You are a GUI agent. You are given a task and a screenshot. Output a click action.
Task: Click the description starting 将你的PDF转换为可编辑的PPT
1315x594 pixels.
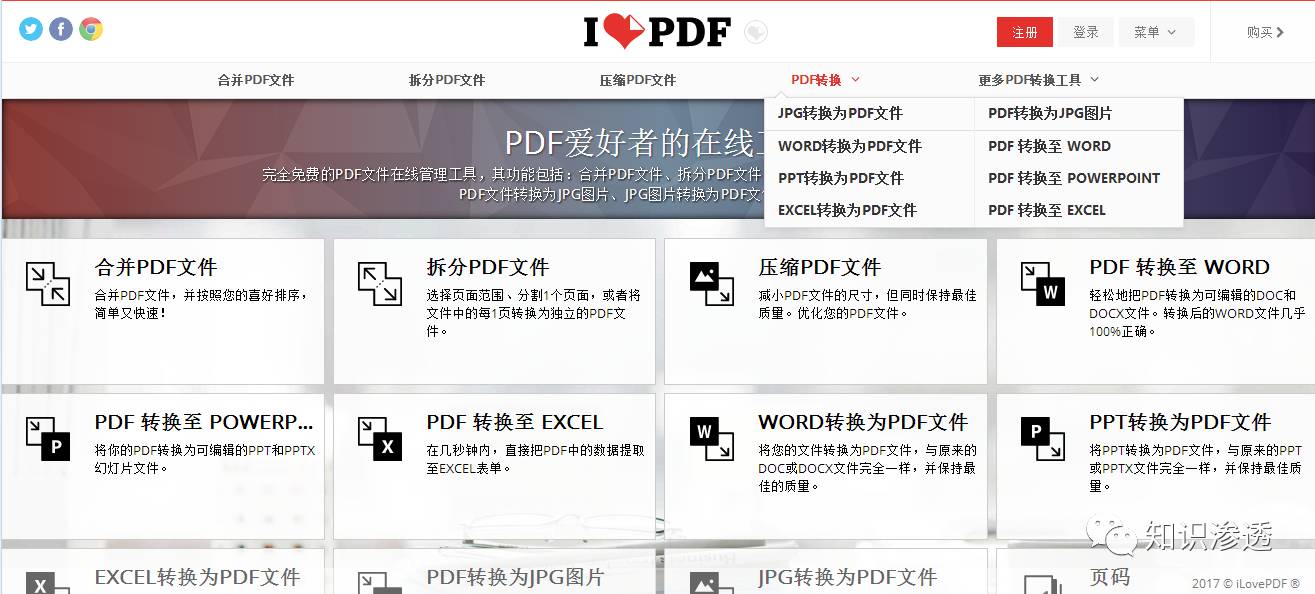205,459
